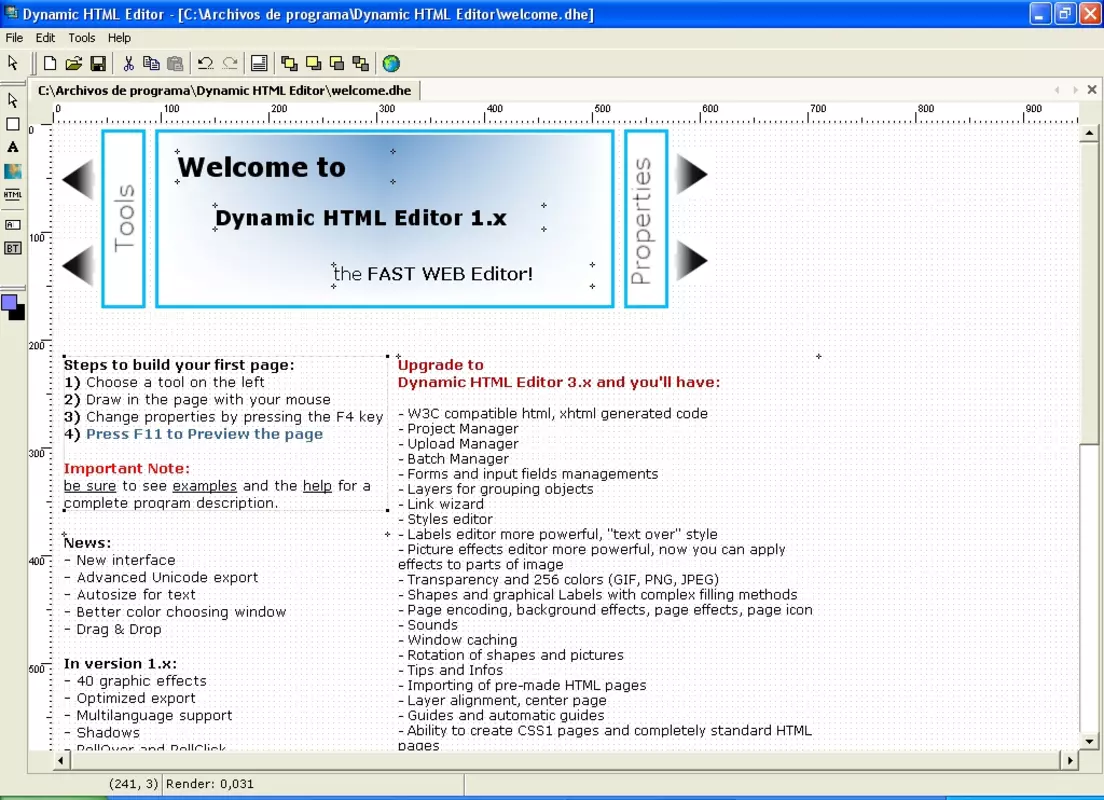Click the 'Render: 0,031' status bar entry
This screenshot has height=800, width=1104.
coord(210,784)
